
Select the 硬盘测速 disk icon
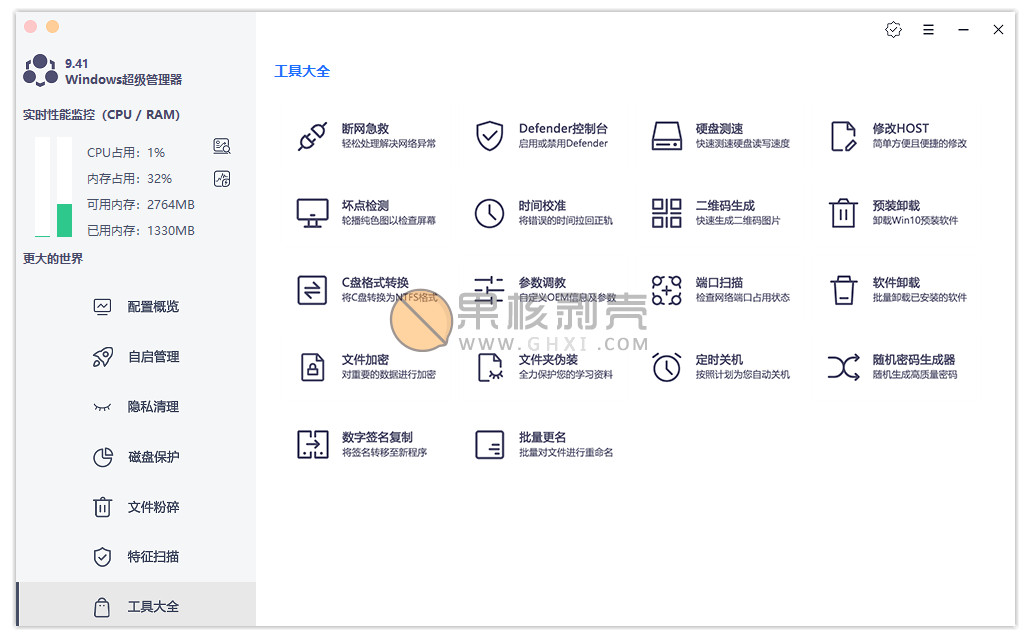[x=666, y=136]
